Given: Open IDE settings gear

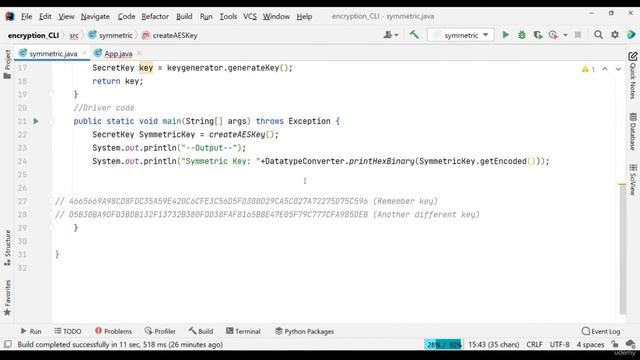Looking at the screenshot, I should 615,35.
